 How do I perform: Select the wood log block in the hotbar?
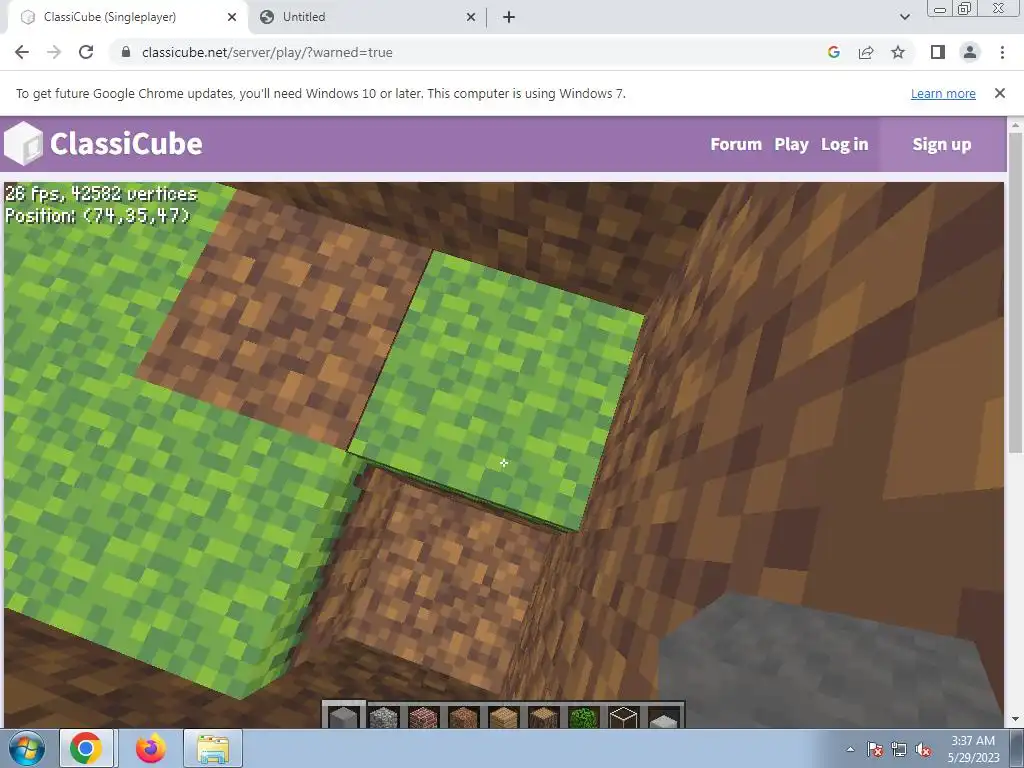pyautogui.click(x=543, y=716)
